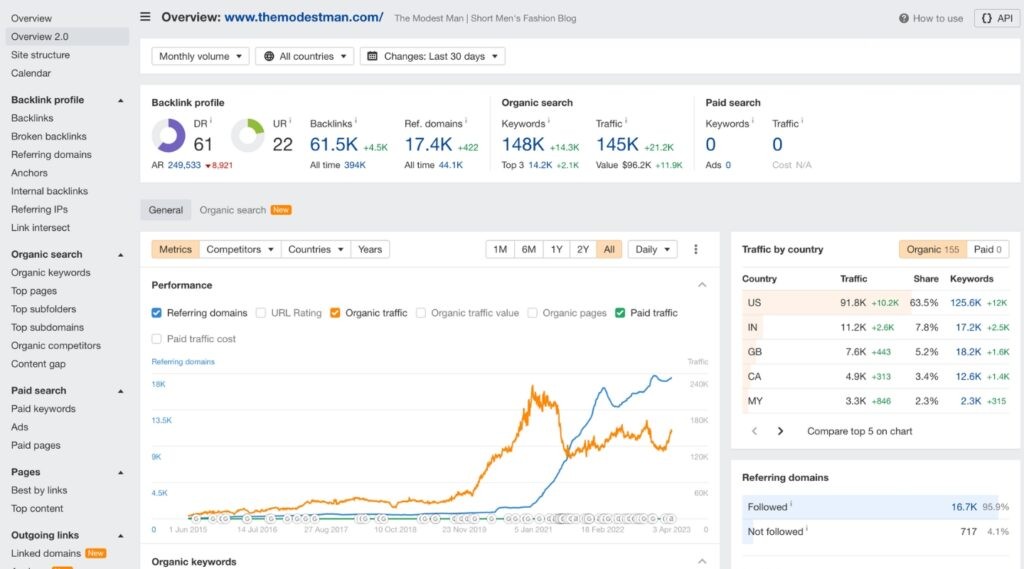This screenshot has width=1024, height=569.
Task: Open the Monthly volume dropdown
Action: click(x=200, y=57)
